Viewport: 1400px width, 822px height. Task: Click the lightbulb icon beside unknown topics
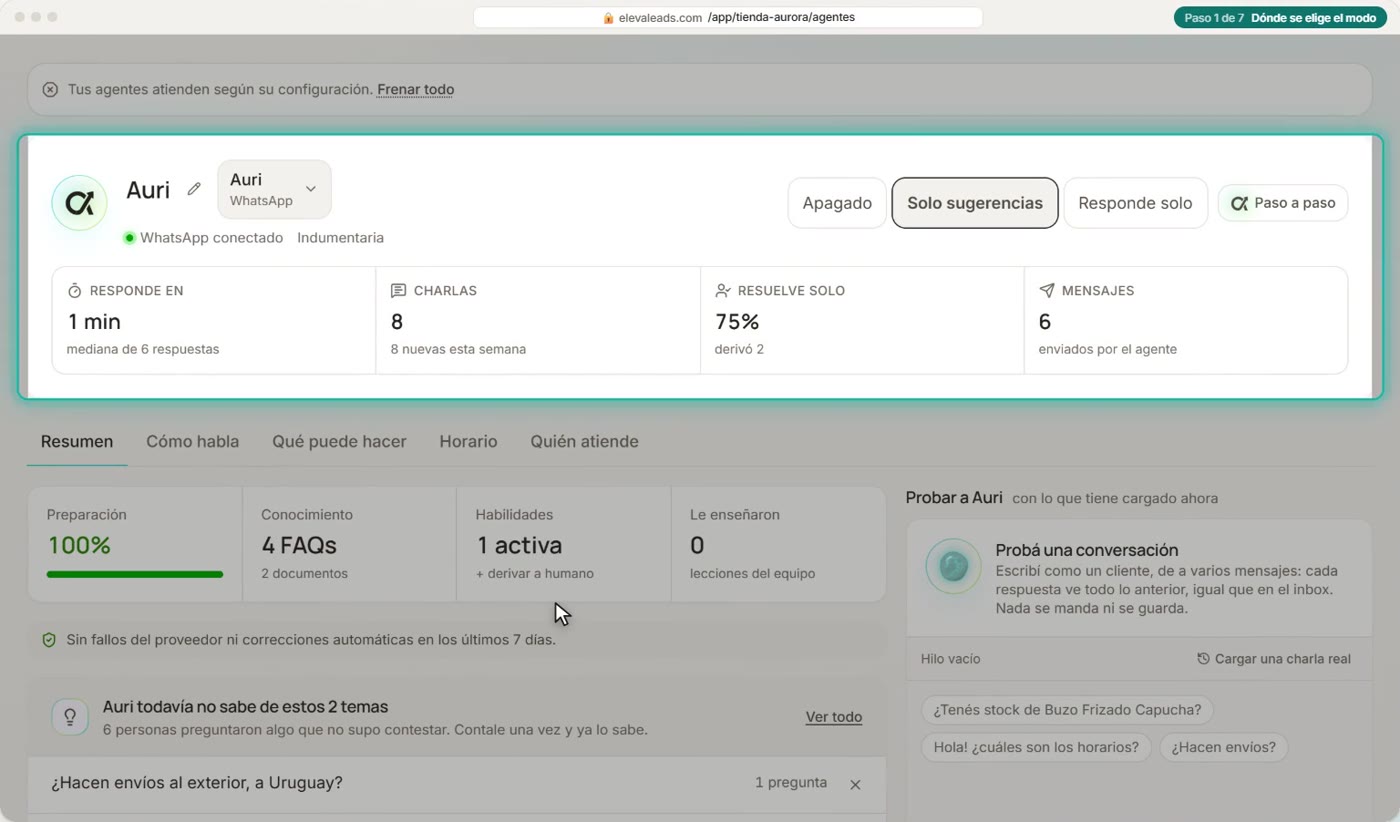tap(71, 717)
